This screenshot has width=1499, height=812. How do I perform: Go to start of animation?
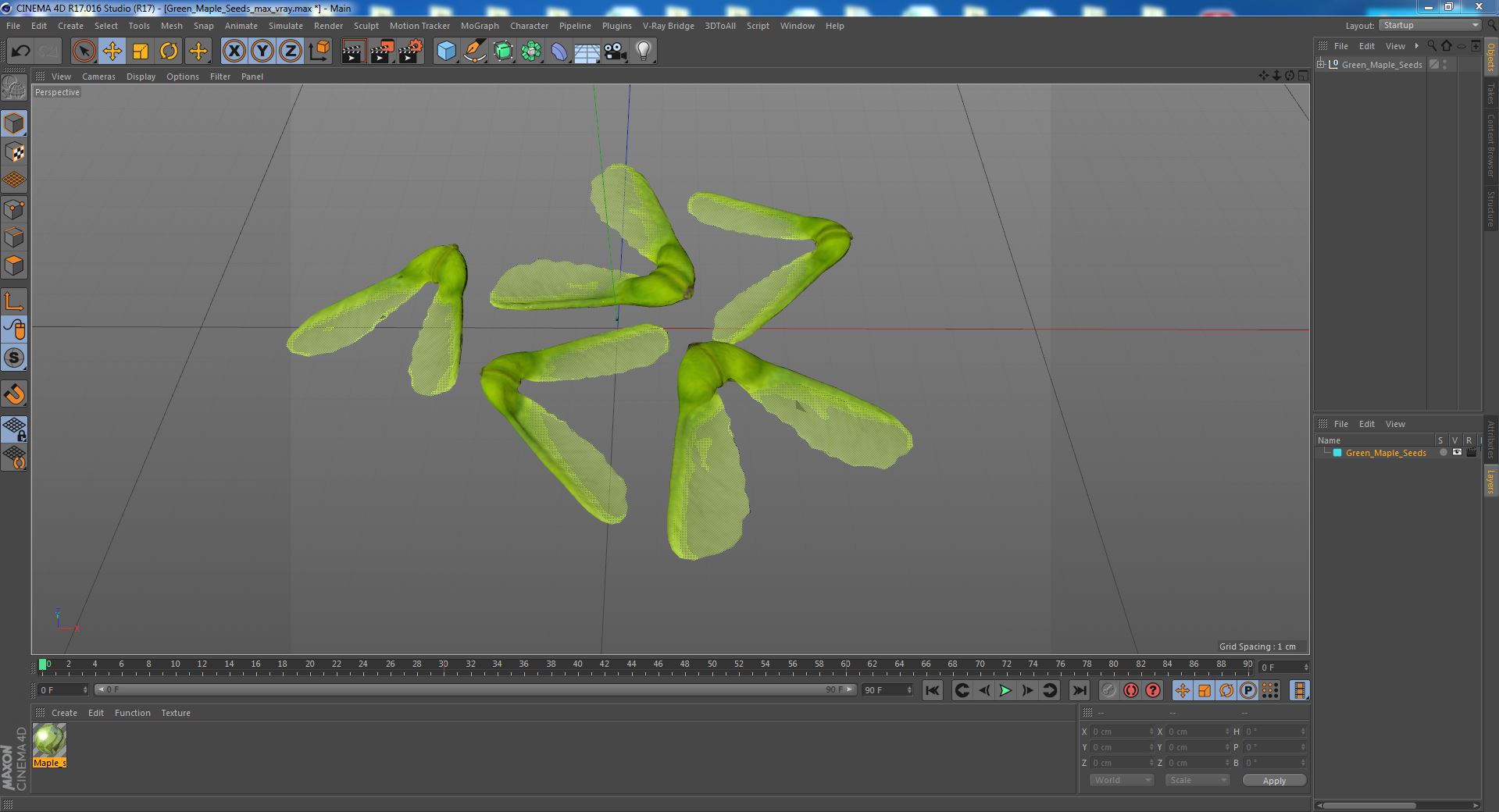tap(932, 690)
